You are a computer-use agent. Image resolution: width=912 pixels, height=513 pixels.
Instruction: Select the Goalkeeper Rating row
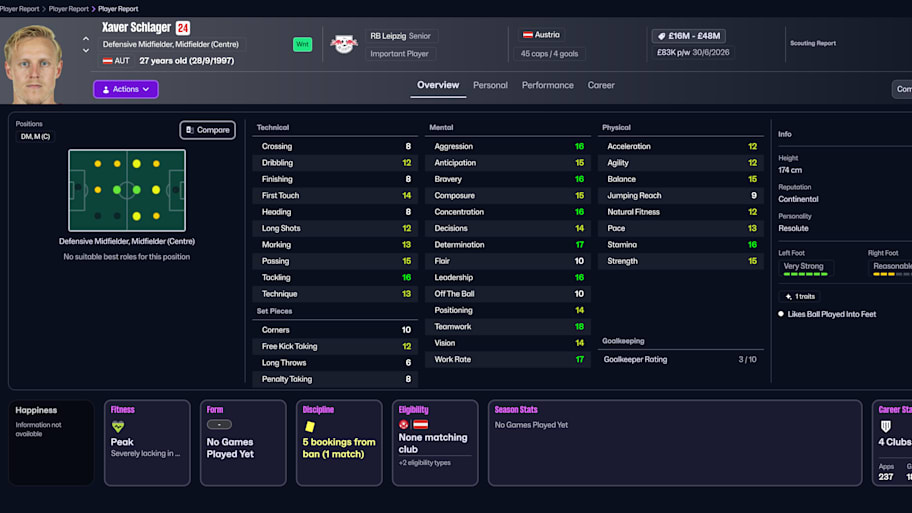[681, 359]
